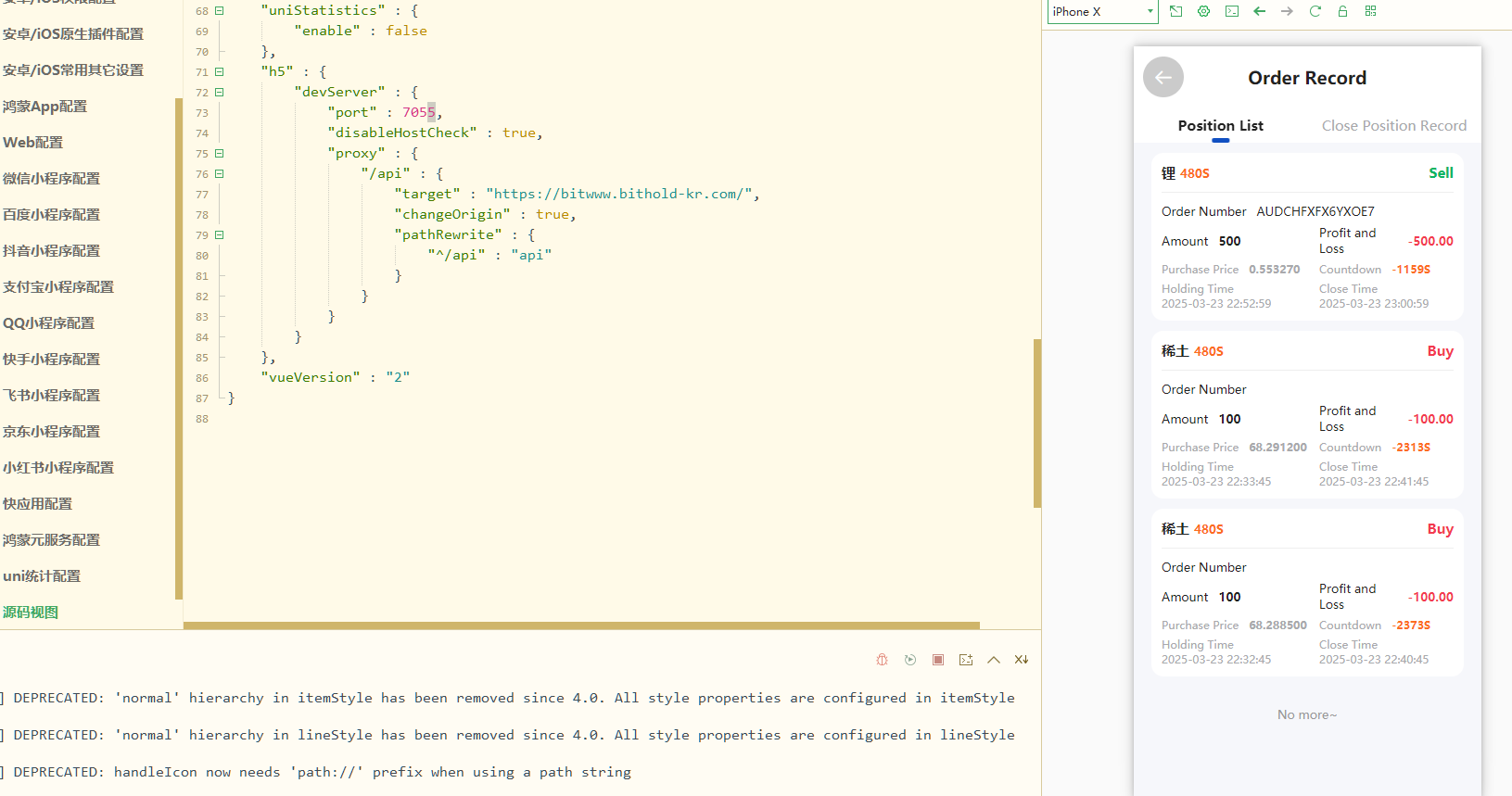
Task: Refresh the built-in browser preview
Action: (1315, 11)
